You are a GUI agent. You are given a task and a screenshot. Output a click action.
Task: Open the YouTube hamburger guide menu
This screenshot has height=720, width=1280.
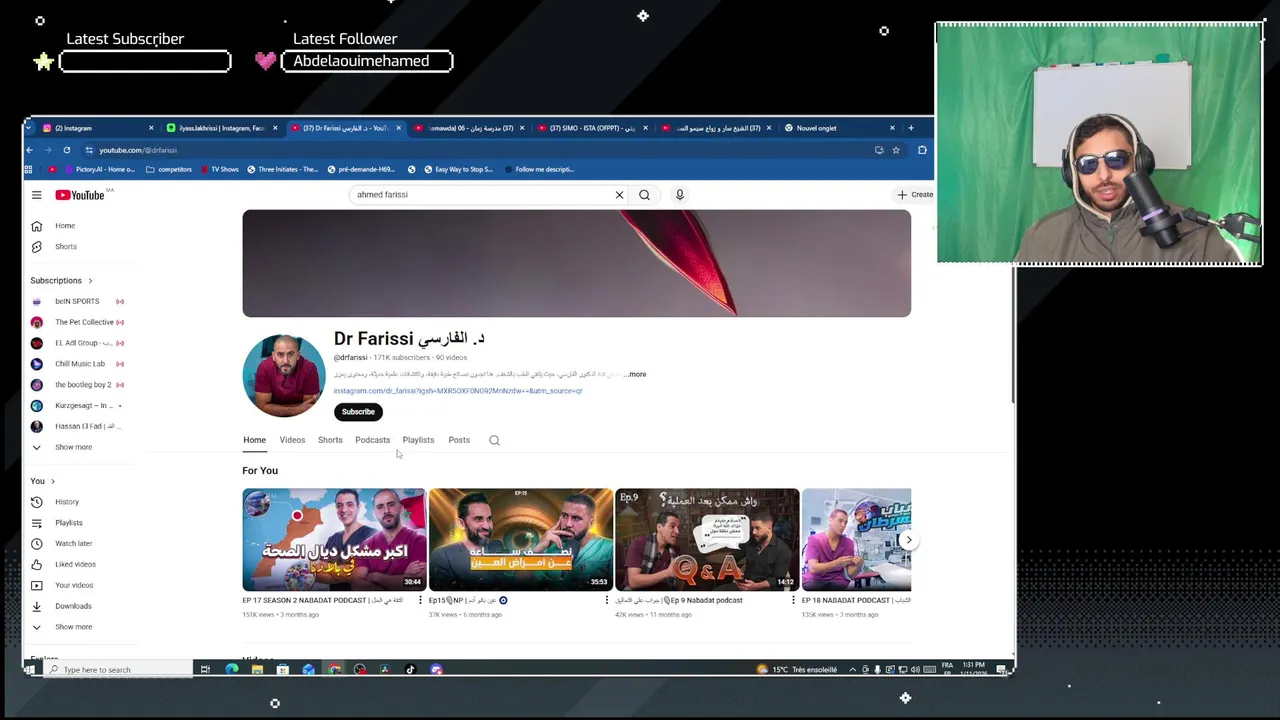point(36,195)
